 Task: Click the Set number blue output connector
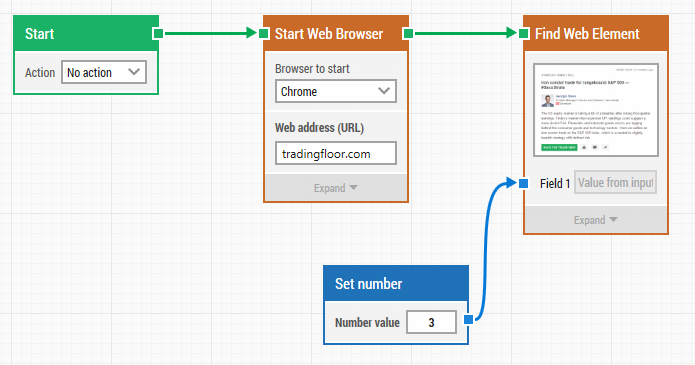pyautogui.click(x=469, y=319)
